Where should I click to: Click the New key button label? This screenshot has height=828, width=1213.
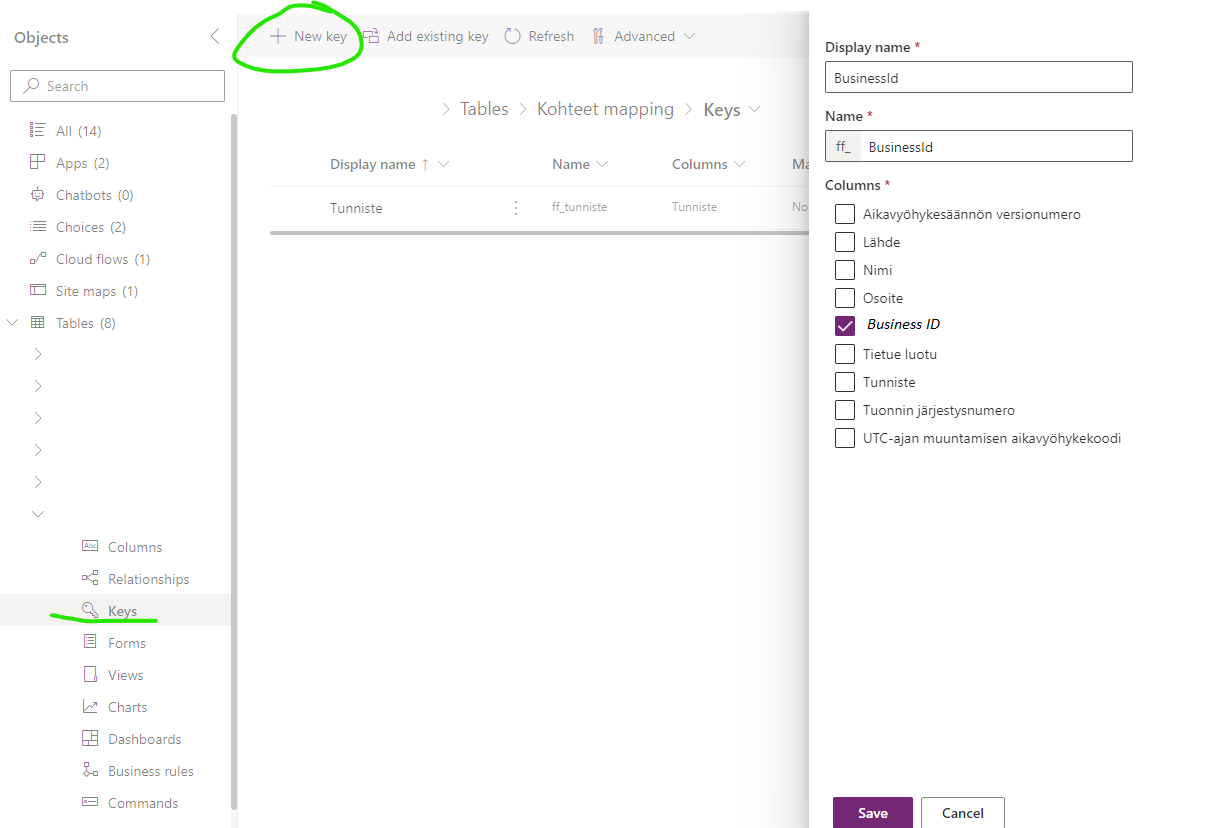[320, 36]
